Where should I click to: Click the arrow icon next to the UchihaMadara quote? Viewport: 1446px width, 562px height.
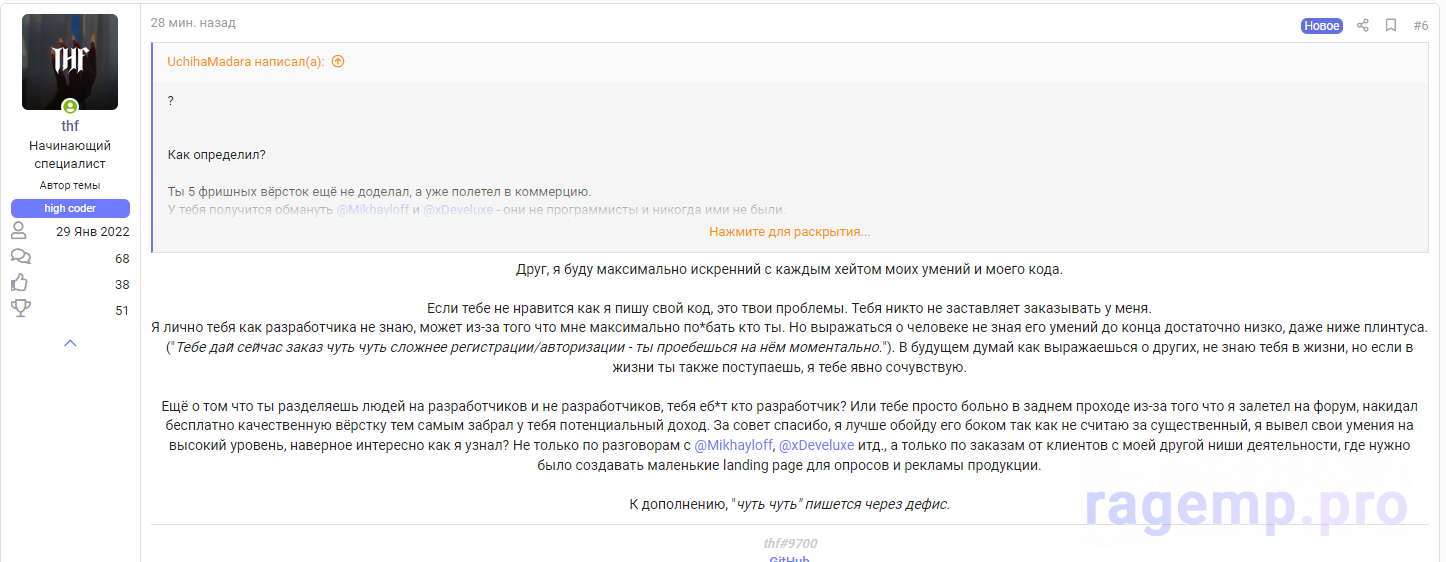pyautogui.click(x=338, y=62)
